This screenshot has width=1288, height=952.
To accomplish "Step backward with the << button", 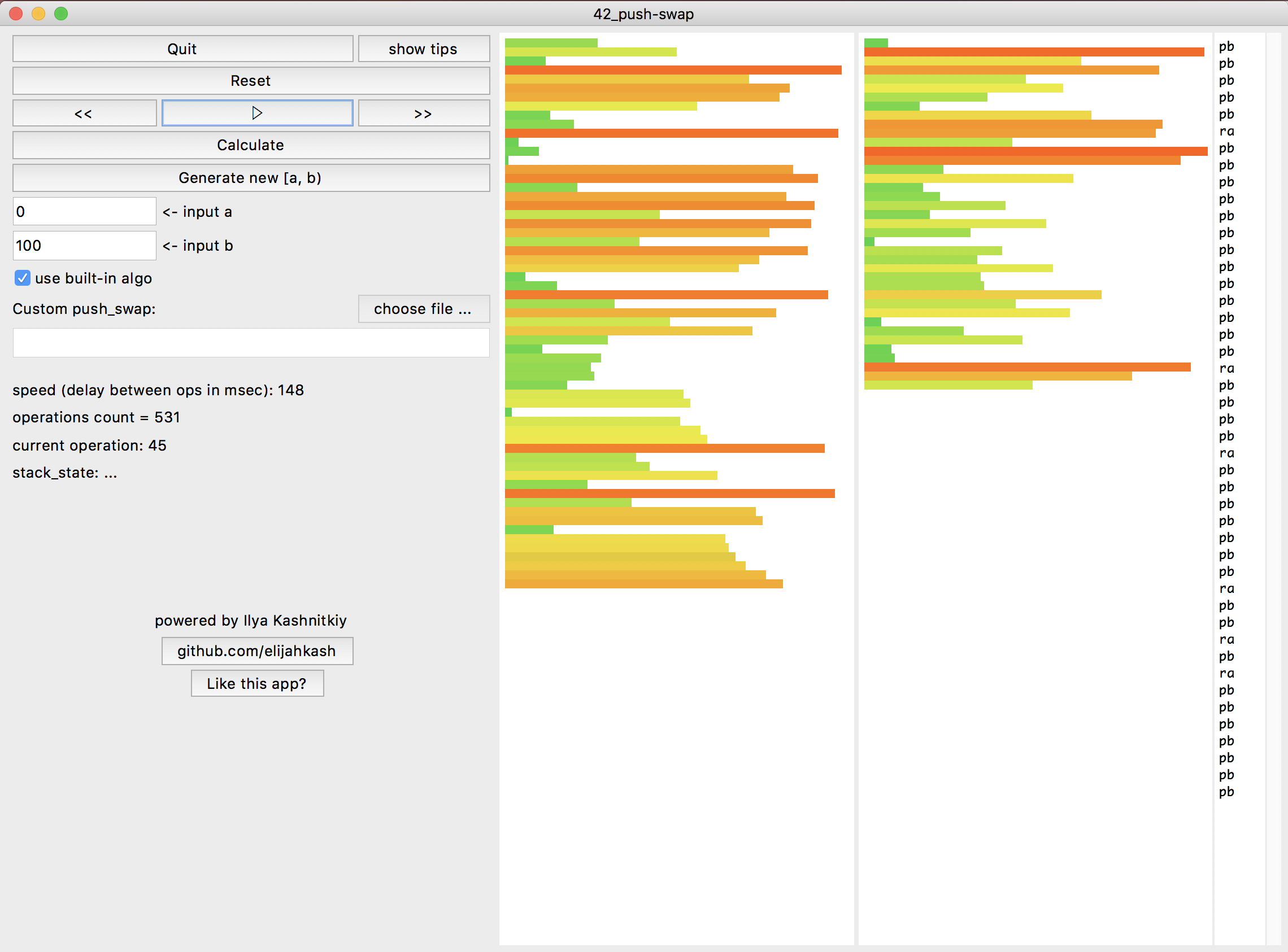I will pos(84,113).
